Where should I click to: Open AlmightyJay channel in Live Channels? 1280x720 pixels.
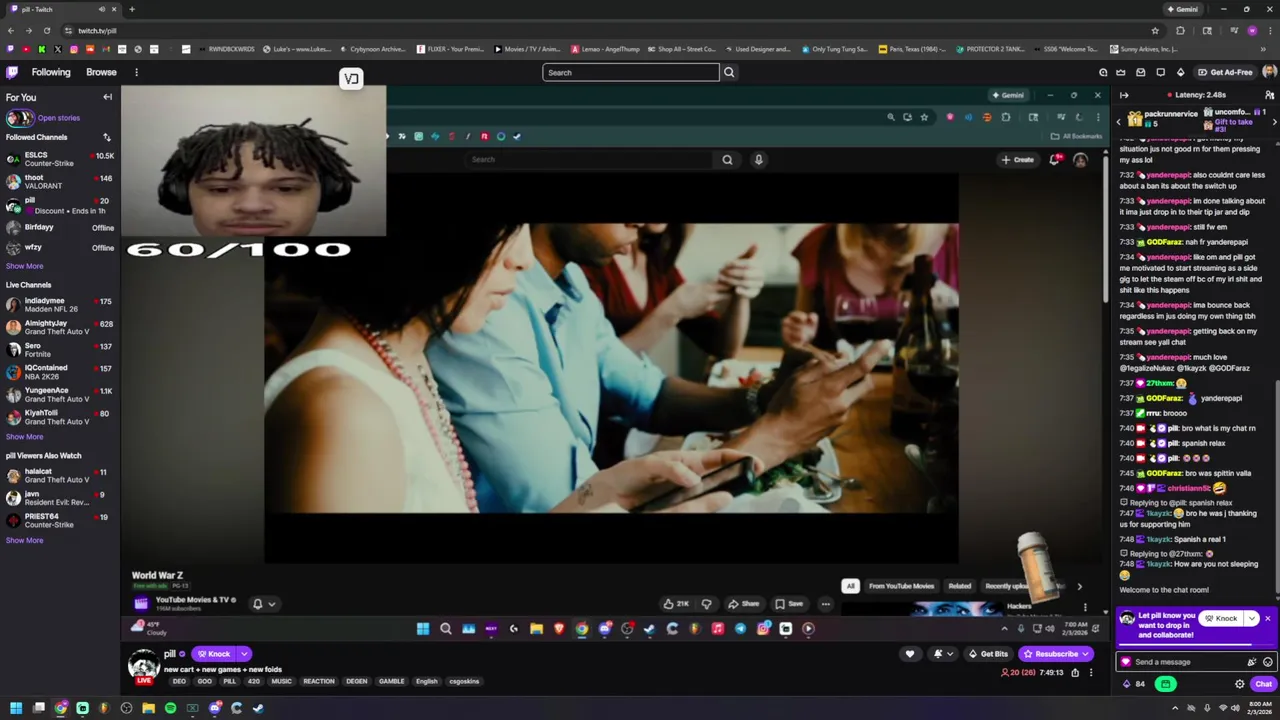(60, 327)
